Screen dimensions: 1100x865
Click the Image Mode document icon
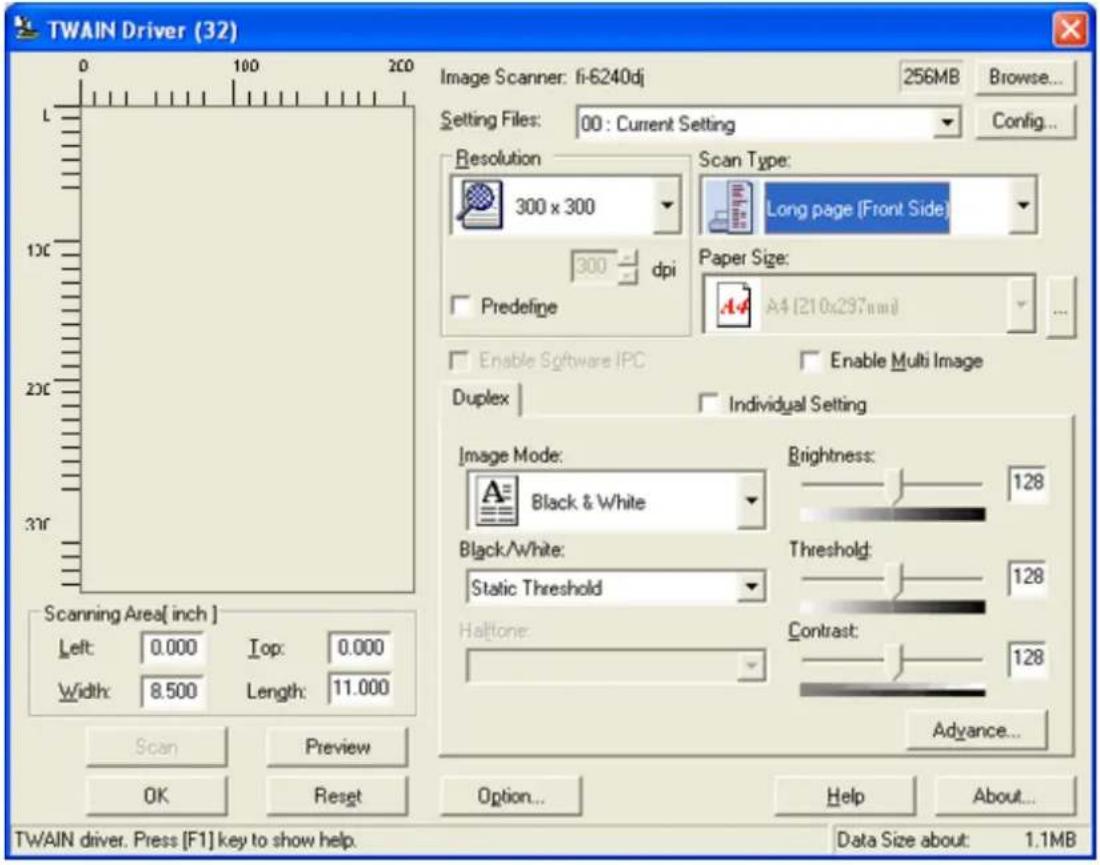tap(497, 500)
